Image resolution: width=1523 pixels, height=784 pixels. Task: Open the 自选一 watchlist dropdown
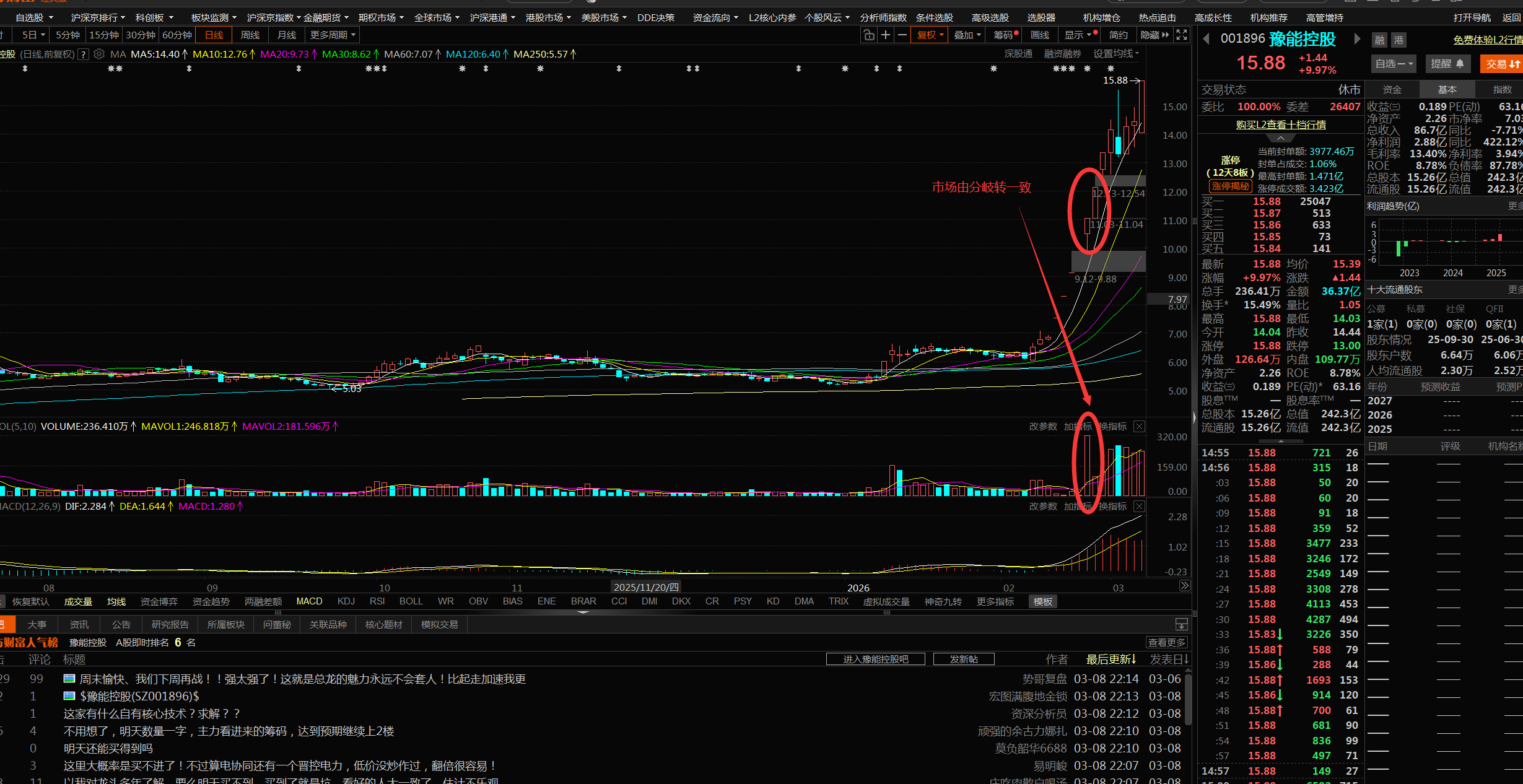coord(1394,64)
